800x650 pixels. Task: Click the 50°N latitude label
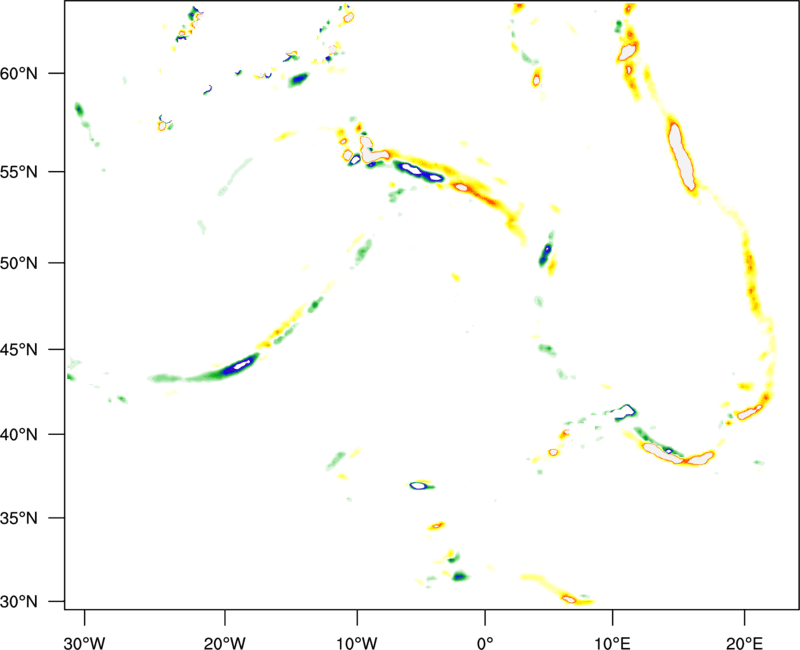click(x=19, y=263)
